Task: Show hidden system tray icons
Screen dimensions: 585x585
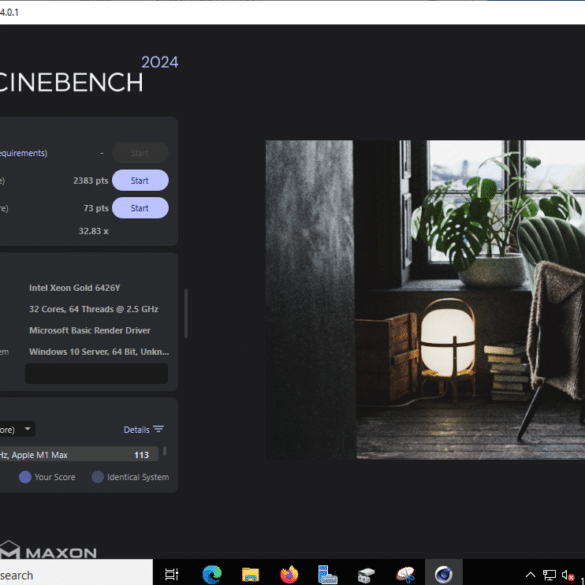Action: (530, 575)
